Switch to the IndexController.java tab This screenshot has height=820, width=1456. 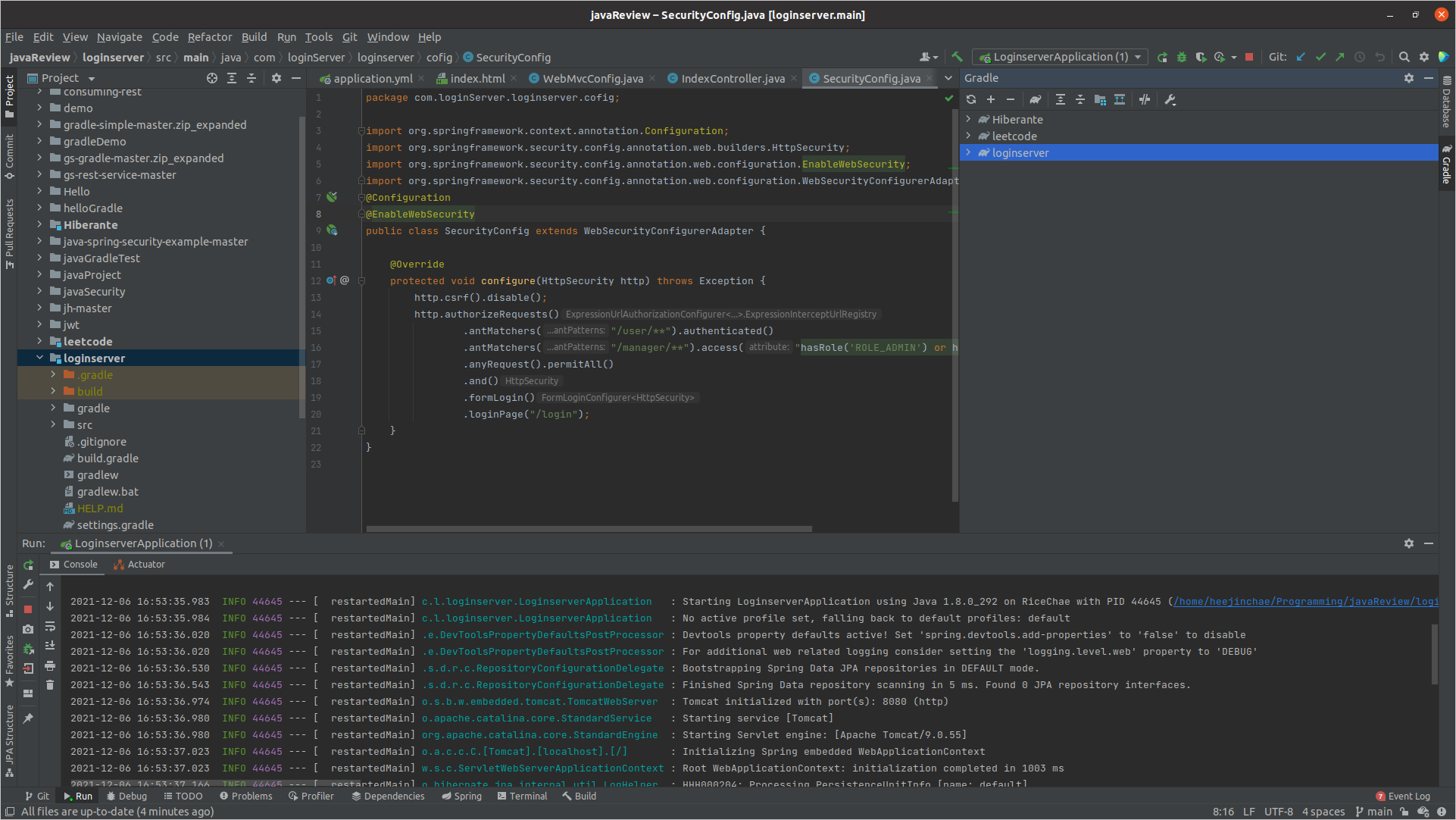click(x=733, y=78)
